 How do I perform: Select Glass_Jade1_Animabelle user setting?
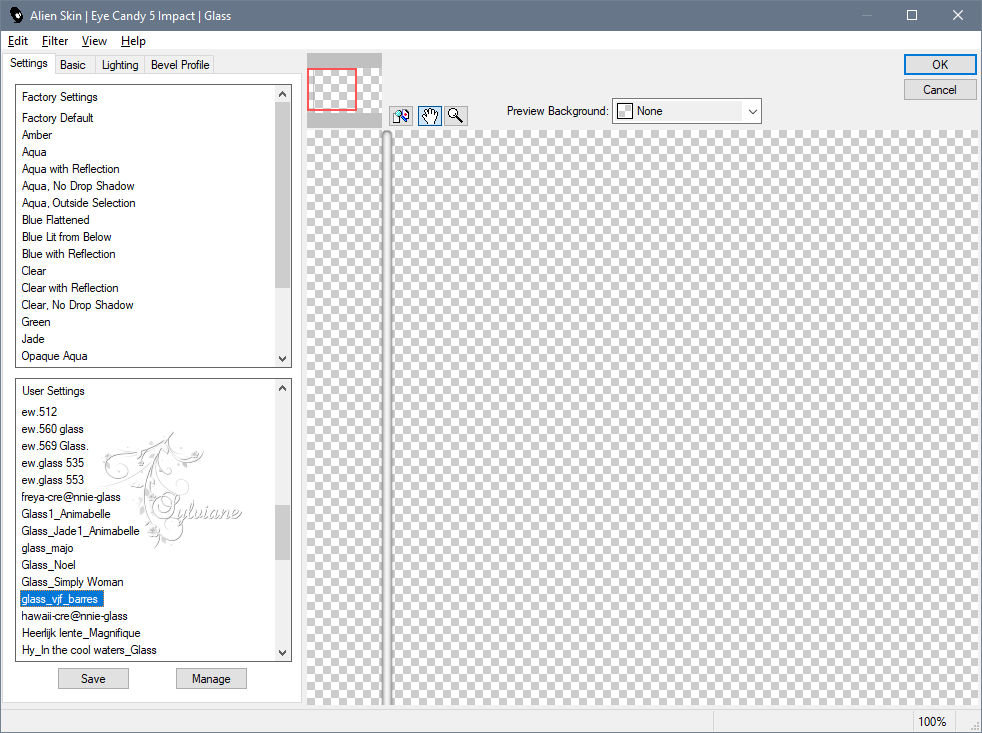80,531
